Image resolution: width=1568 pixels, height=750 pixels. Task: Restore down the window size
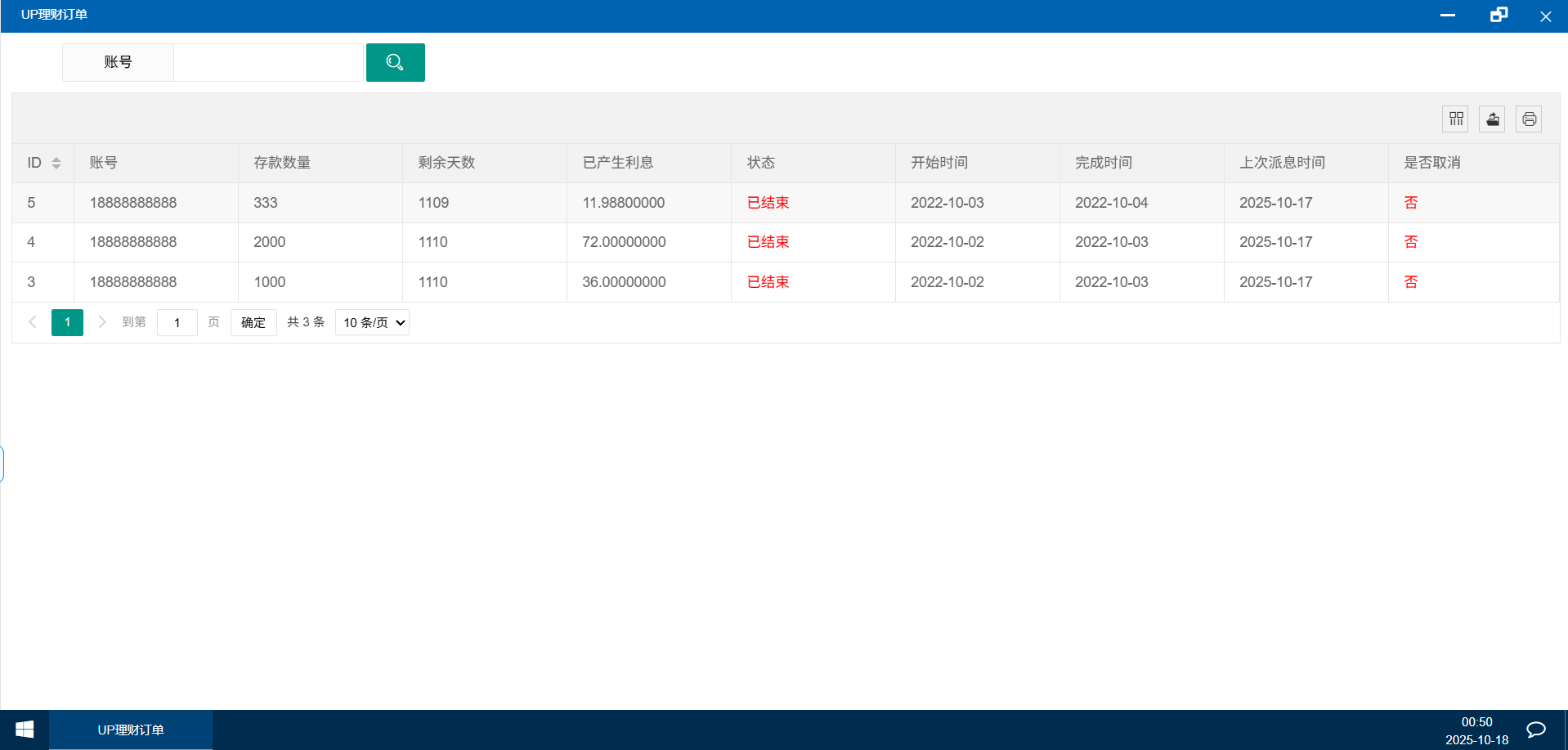click(x=1498, y=16)
